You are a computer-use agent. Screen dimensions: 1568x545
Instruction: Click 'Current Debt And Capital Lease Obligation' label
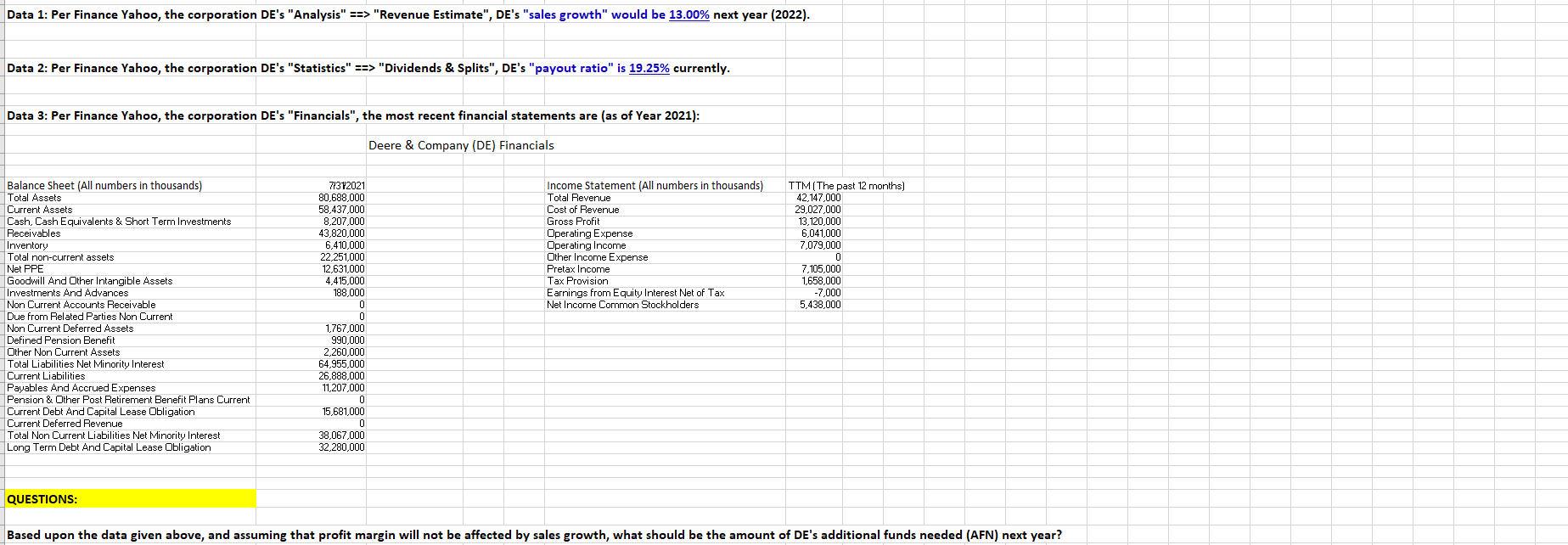tap(101, 411)
